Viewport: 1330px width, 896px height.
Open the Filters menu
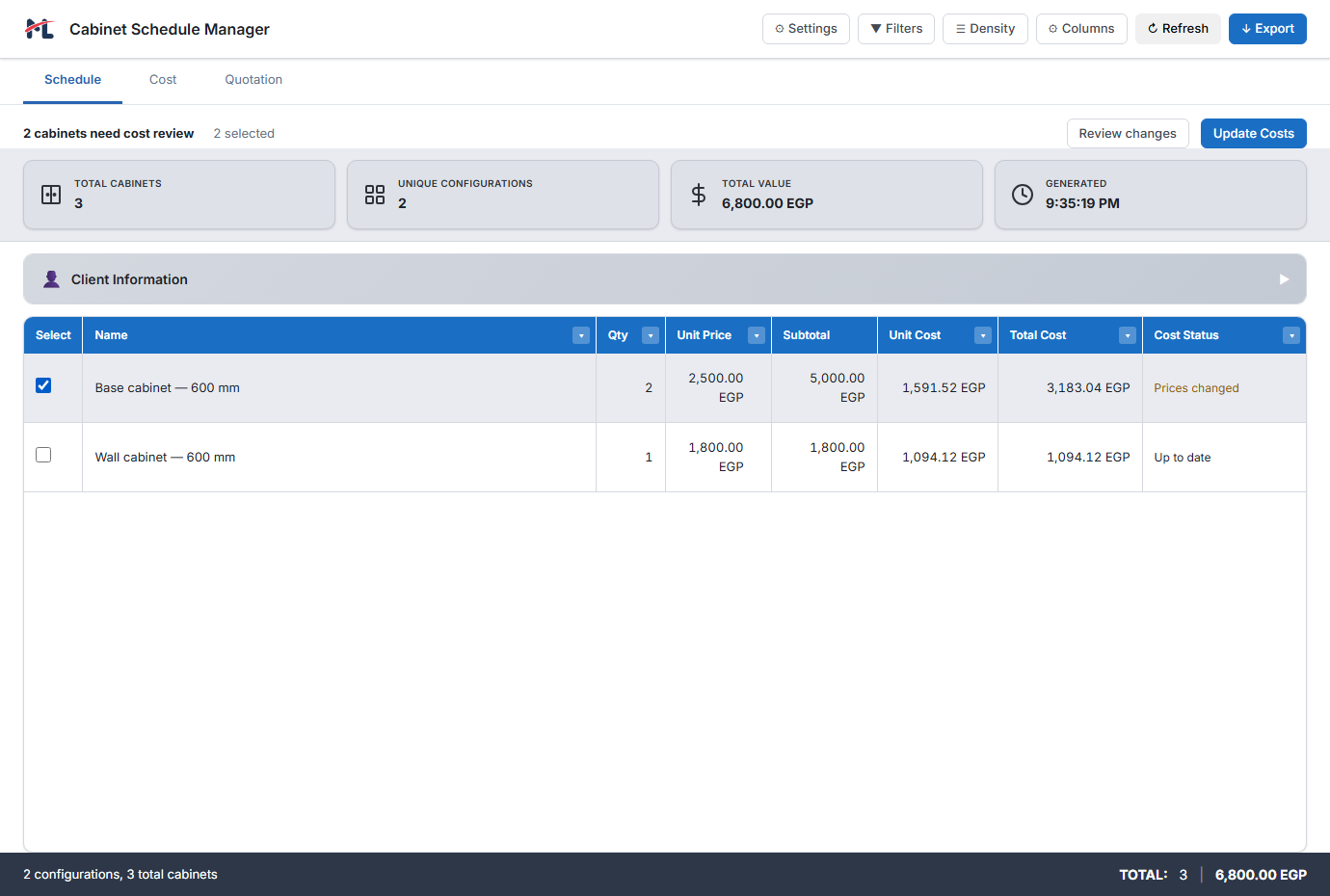[896, 29]
